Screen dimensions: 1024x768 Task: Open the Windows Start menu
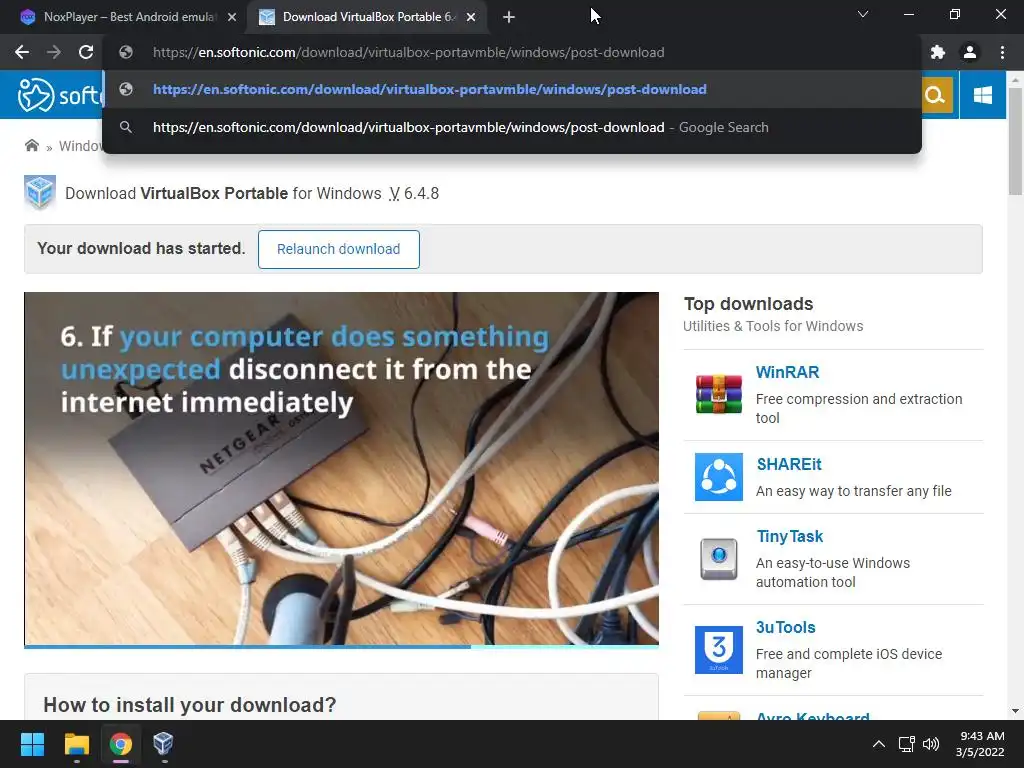click(x=32, y=744)
